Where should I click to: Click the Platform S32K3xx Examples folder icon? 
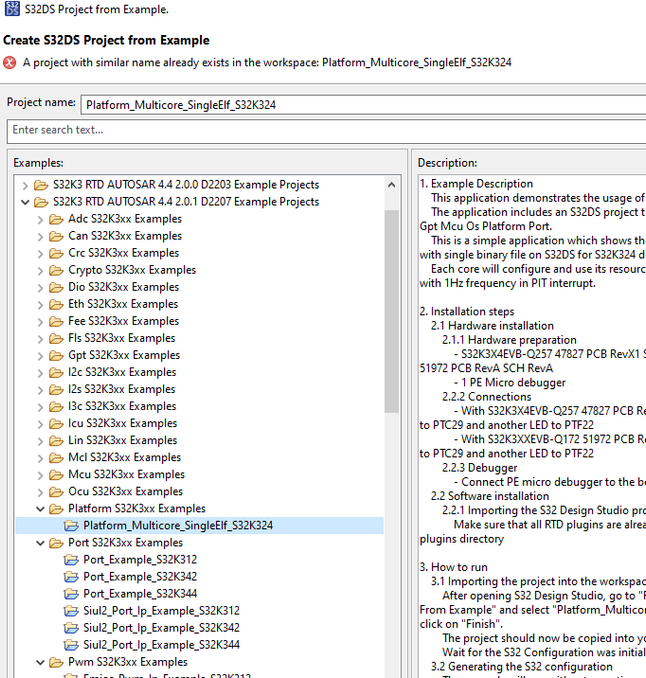pos(56,509)
